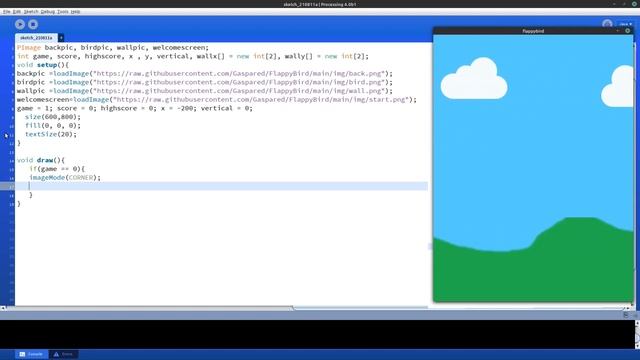
Task: Click the 'textSize(20);' line
Action: click(x=51, y=134)
